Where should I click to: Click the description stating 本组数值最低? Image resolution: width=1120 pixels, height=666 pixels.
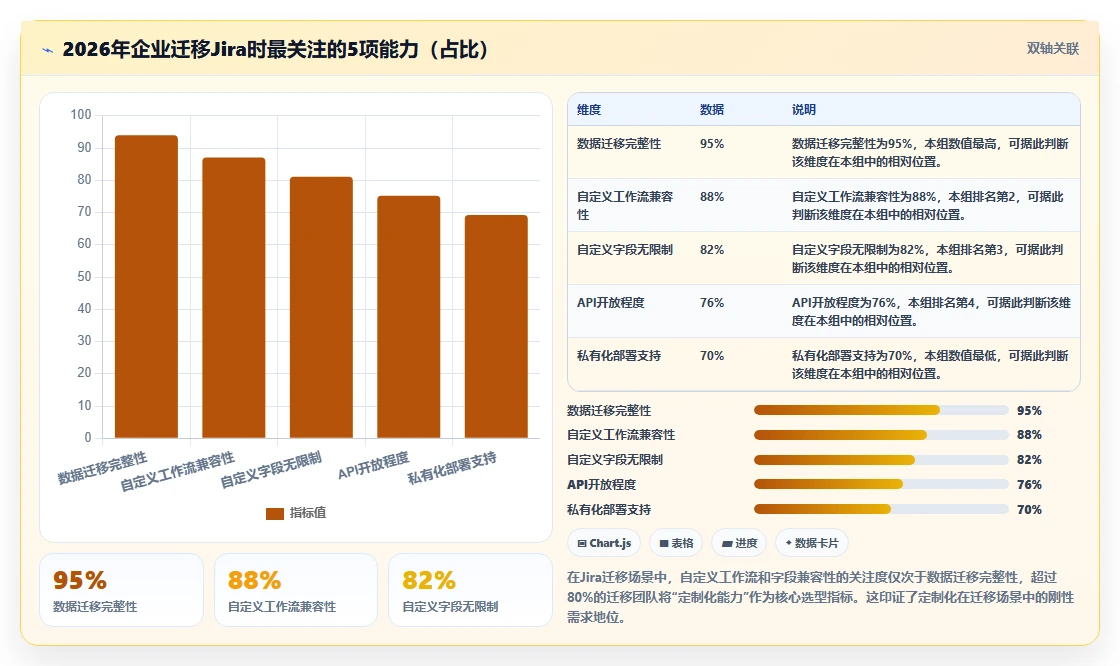[930, 364]
